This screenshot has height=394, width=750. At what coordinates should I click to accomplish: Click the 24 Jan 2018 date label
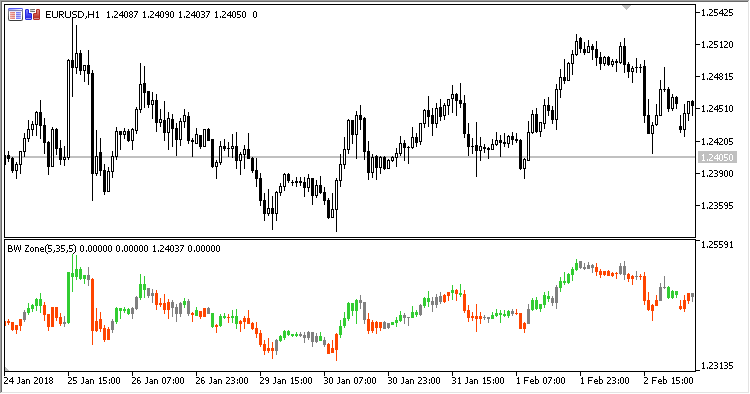pyautogui.click(x=29, y=381)
